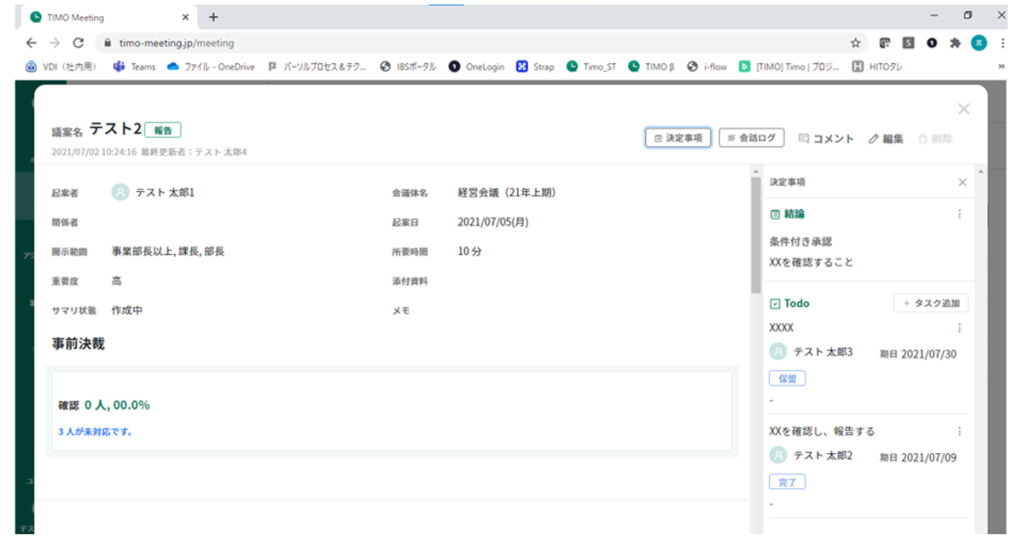1024x540 pixels.
Task: Reload the page in browser
Action: (x=78, y=43)
